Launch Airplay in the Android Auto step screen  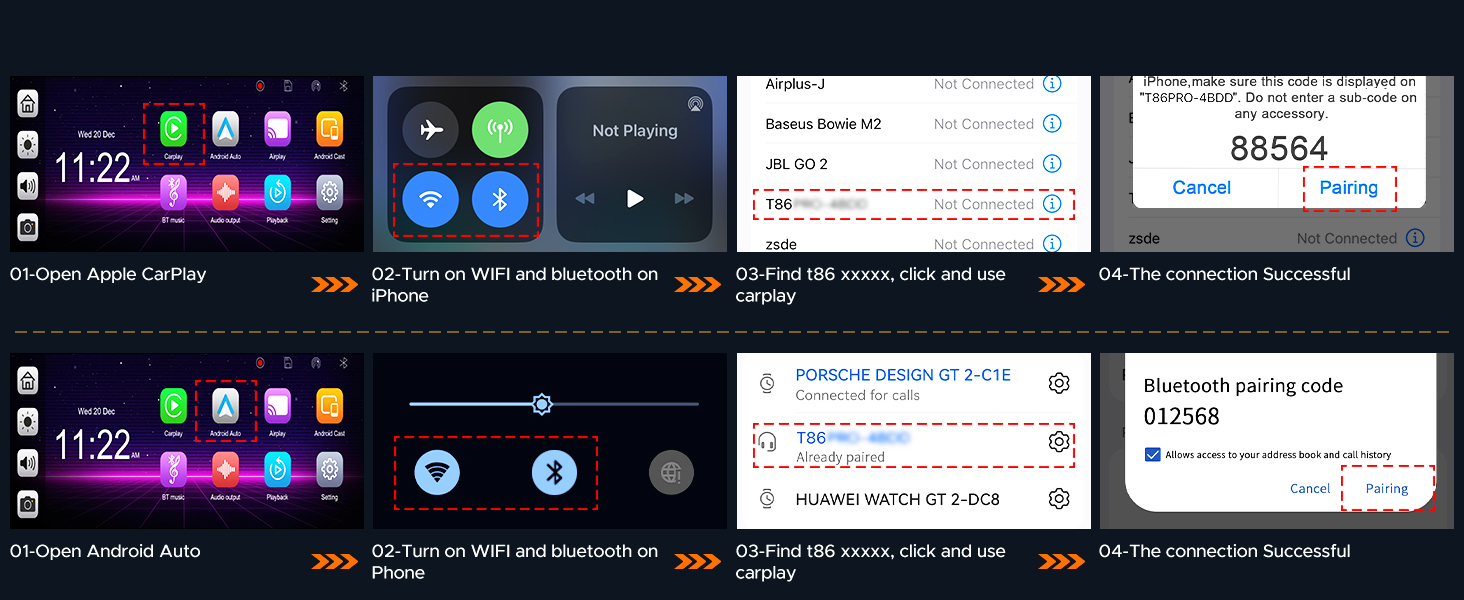(278, 405)
